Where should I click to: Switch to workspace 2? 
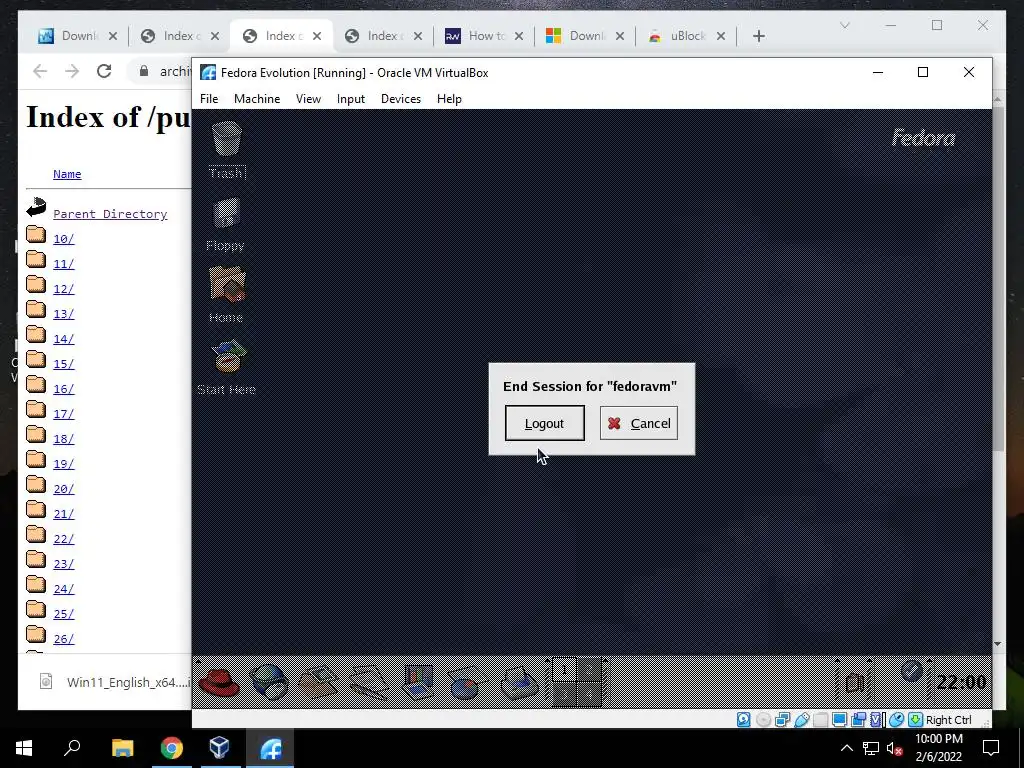(x=588, y=670)
